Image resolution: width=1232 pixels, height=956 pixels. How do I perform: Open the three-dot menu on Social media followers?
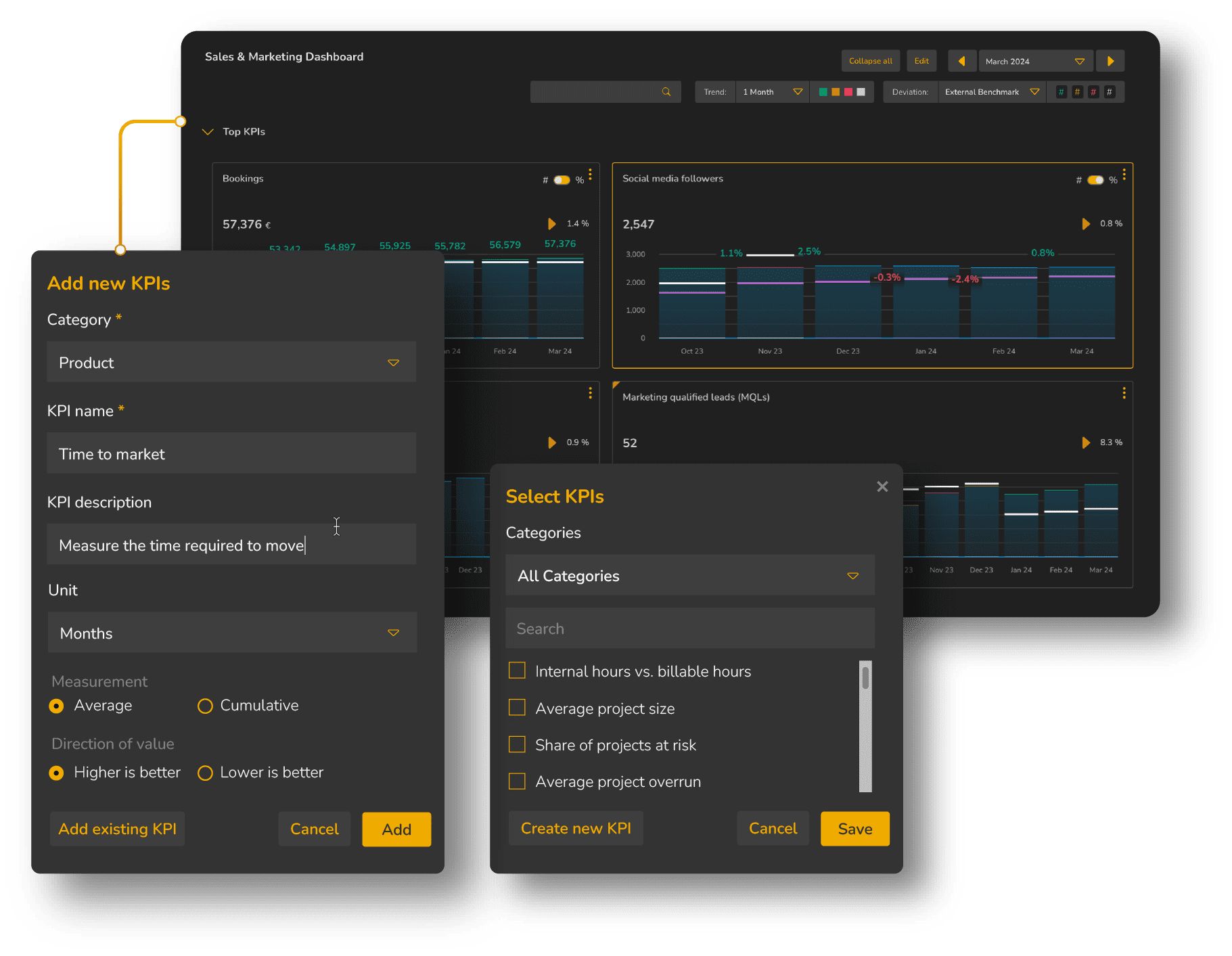pos(1124,175)
